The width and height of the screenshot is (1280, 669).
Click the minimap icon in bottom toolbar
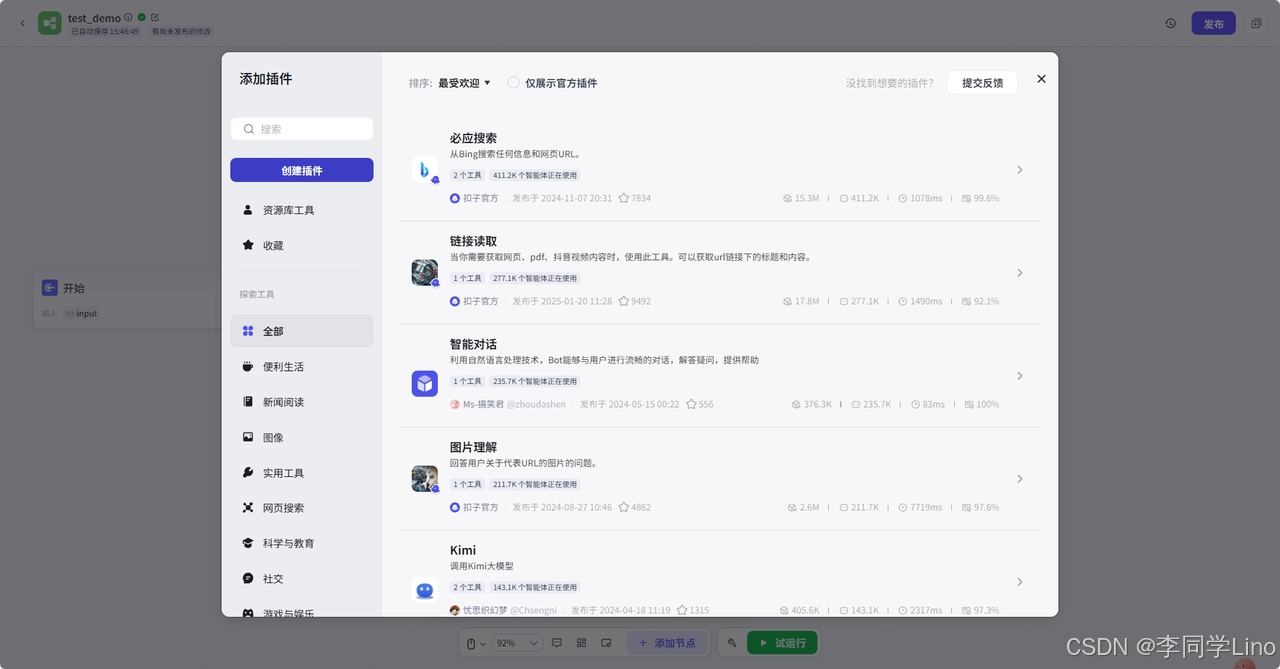coord(606,643)
